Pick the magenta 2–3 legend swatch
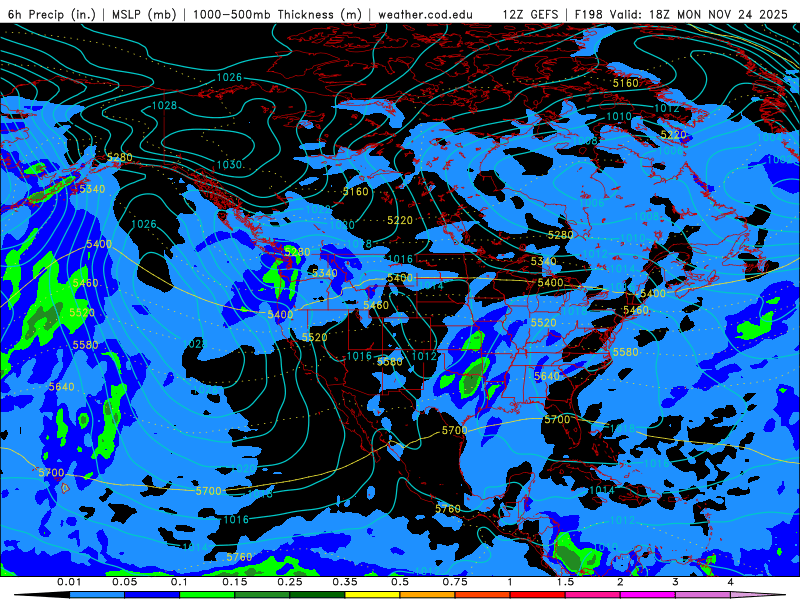The image size is (800, 600). point(648,595)
